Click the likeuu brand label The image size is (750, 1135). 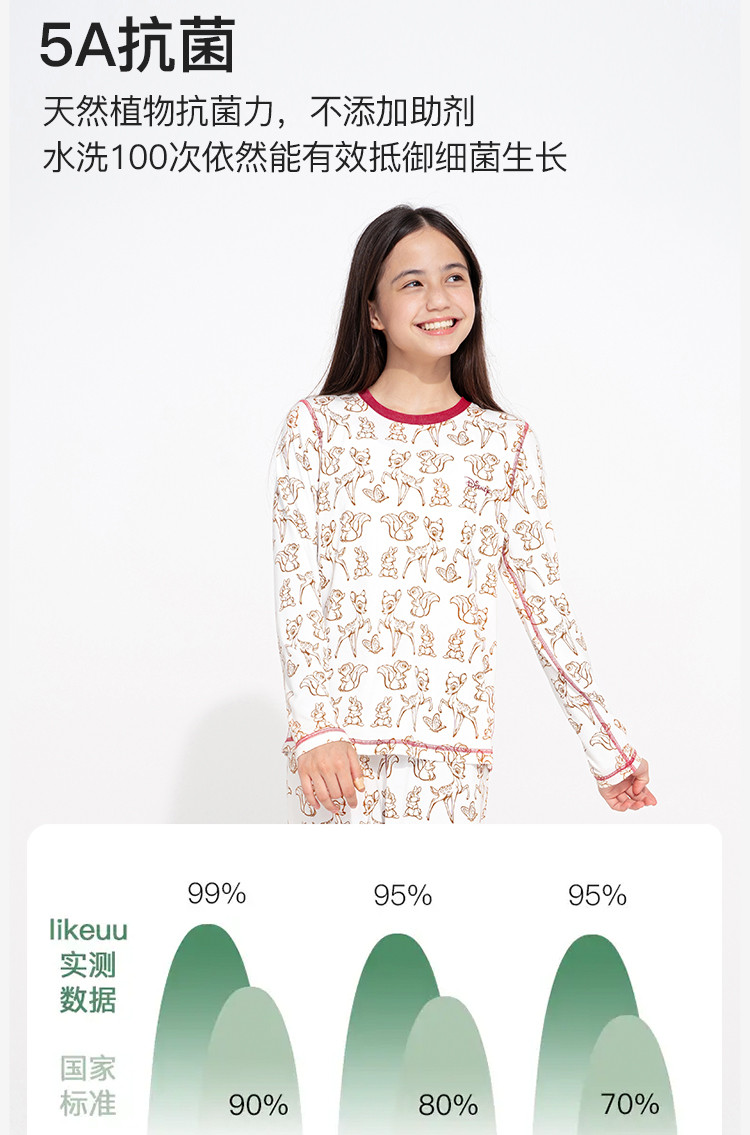(88, 930)
